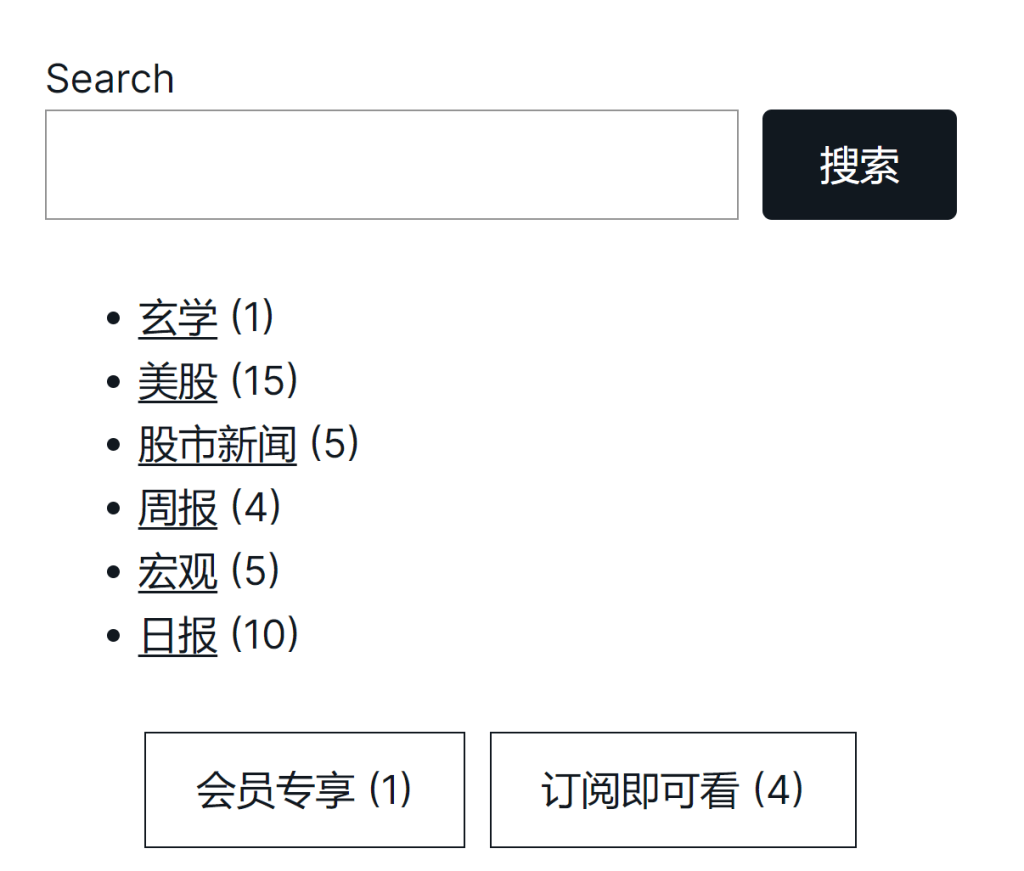Image resolution: width=1024 pixels, height=871 pixels.
Task: Visit the 宏观 category link
Action: (177, 572)
